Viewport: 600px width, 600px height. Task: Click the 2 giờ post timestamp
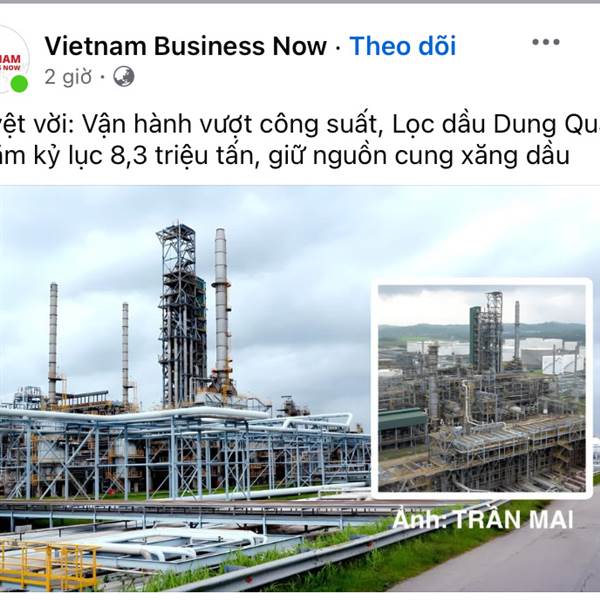pyautogui.click(x=68, y=77)
